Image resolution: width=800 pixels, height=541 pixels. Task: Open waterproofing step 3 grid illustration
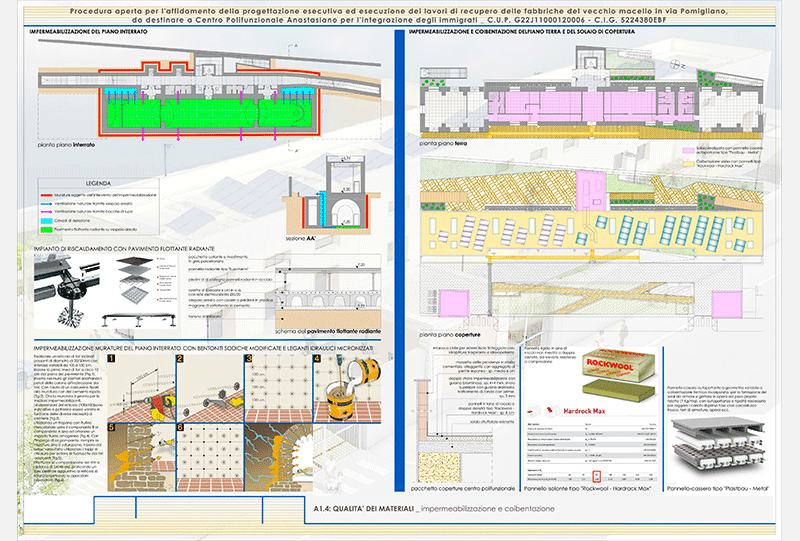278,388
